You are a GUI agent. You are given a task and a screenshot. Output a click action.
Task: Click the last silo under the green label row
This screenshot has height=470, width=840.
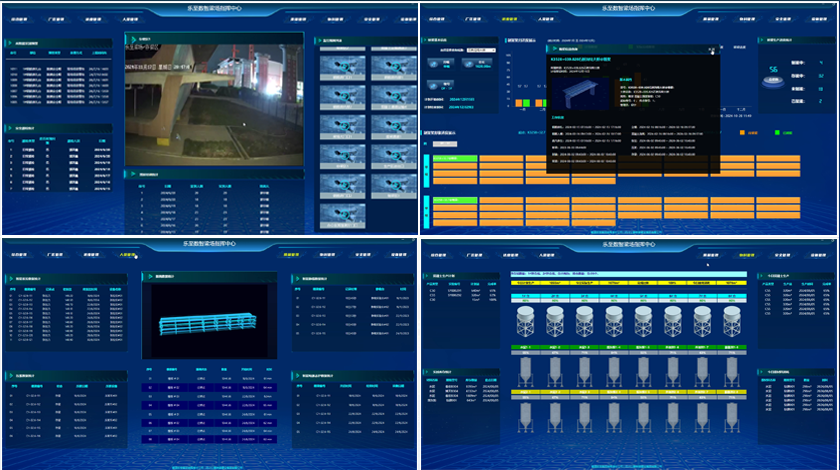tap(732, 372)
